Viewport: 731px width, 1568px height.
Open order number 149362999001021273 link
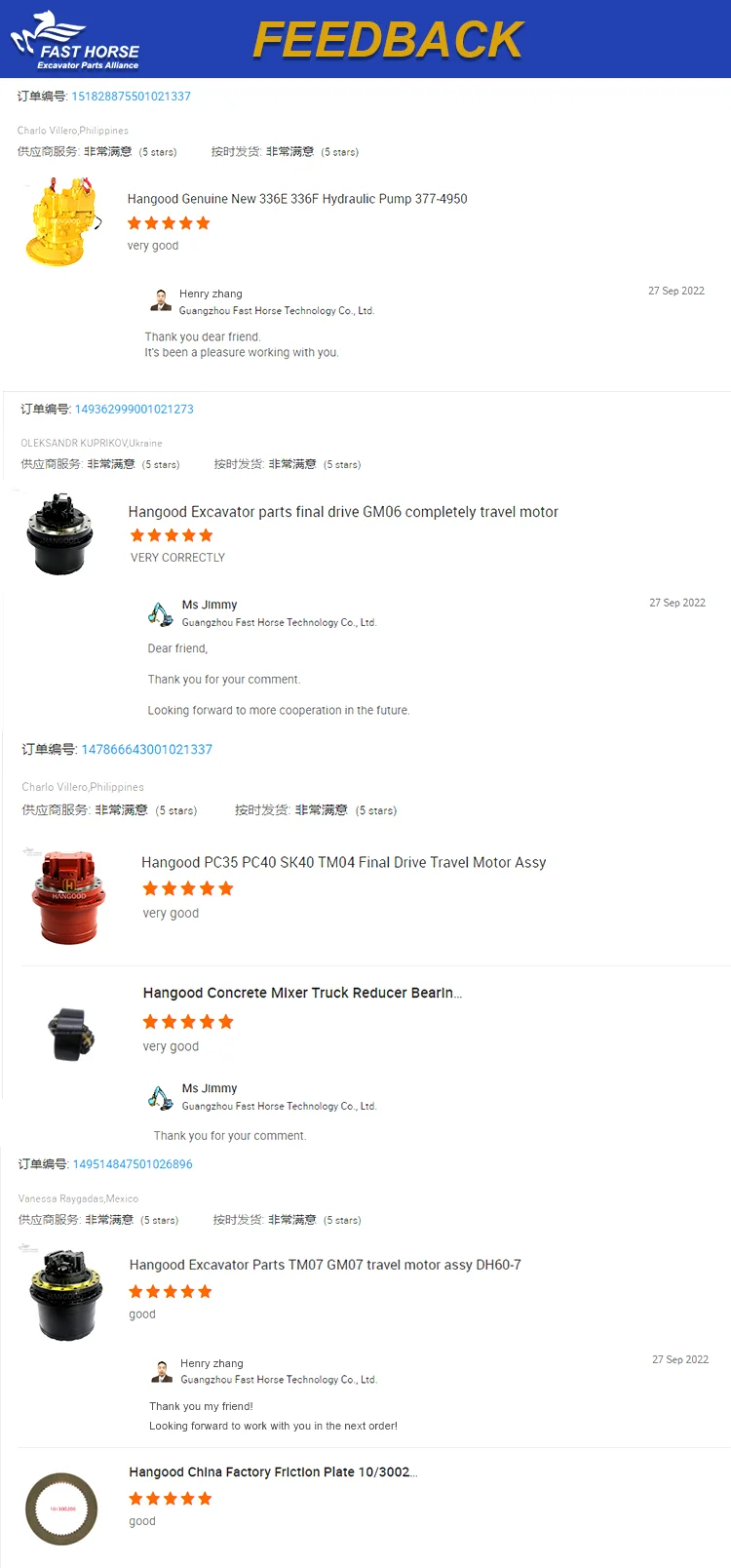click(134, 410)
